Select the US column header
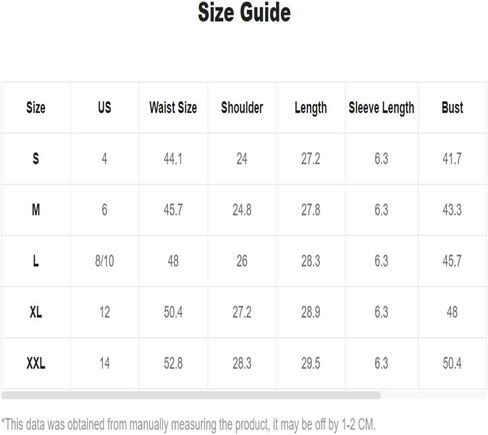 coord(104,108)
